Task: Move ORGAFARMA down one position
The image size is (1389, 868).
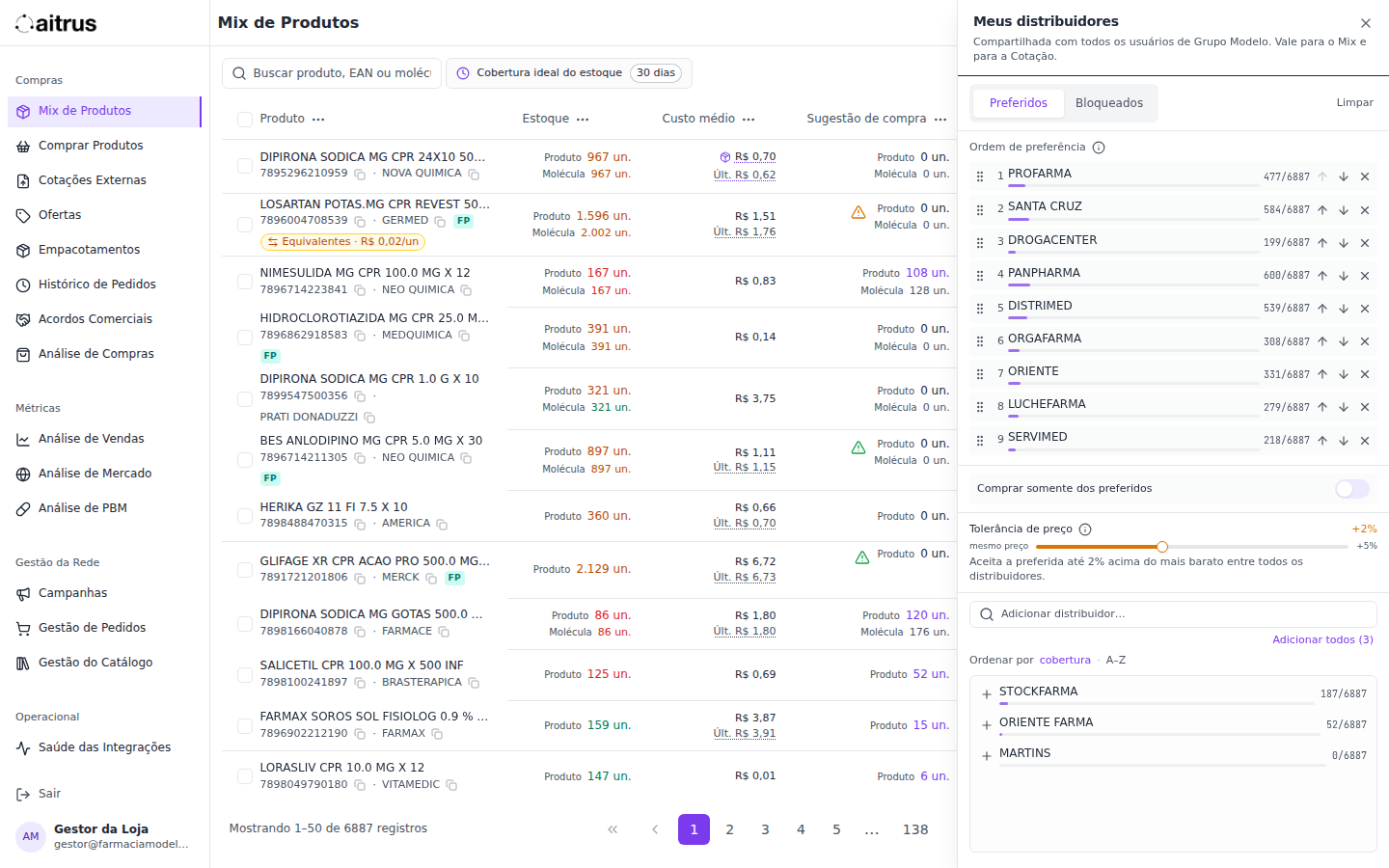Action: pyautogui.click(x=1344, y=341)
